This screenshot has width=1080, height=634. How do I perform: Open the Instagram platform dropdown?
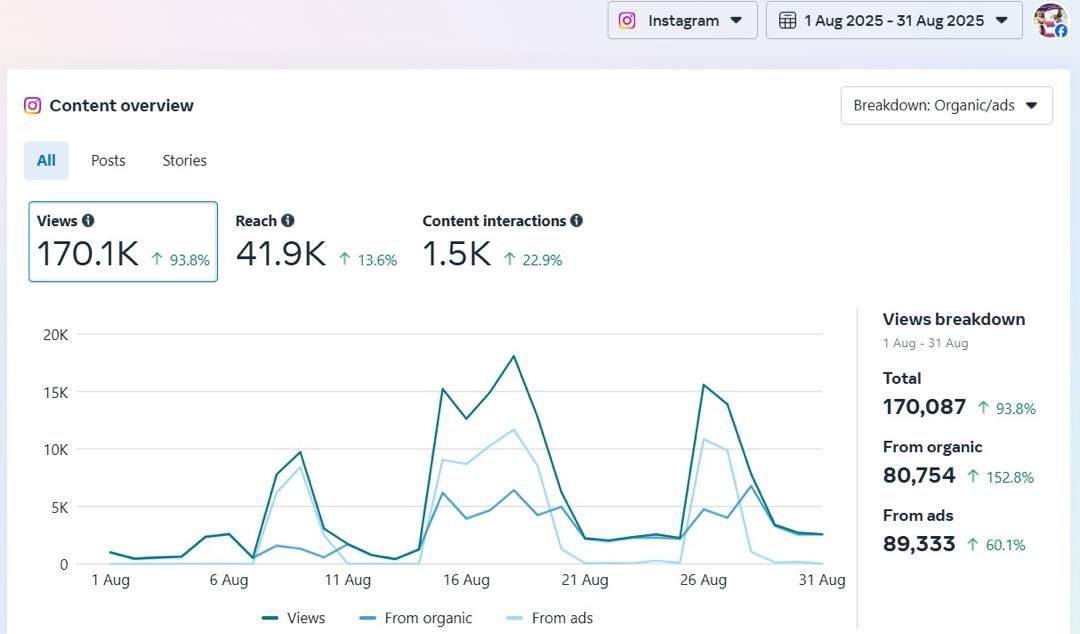pos(682,19)
